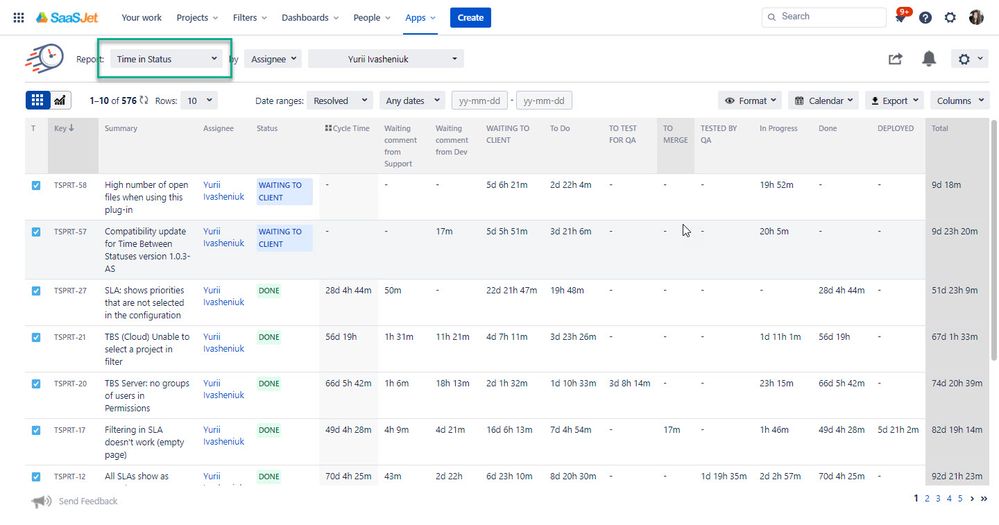Open the TSPRT-21 issue key link
The width and height of the screenshot is (999, 525).
70,337
